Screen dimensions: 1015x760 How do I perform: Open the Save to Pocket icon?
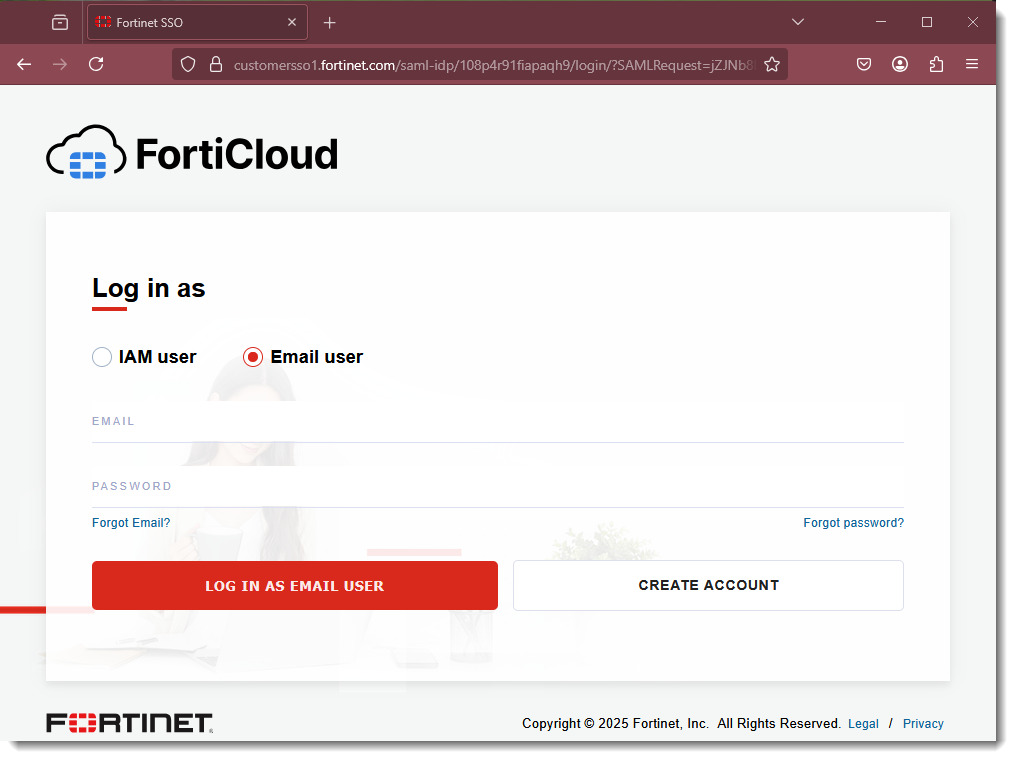[863, 64]
